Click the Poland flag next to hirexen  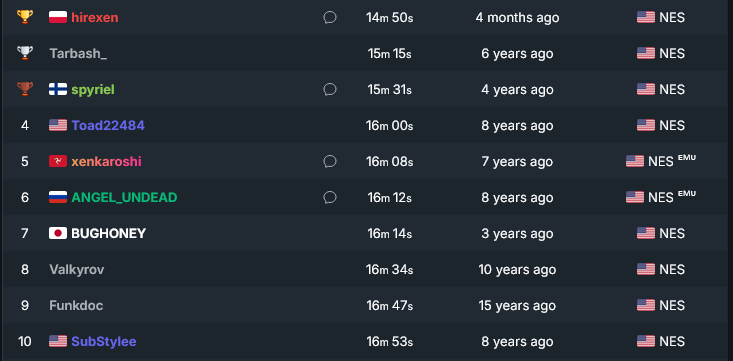pos(58,17)
